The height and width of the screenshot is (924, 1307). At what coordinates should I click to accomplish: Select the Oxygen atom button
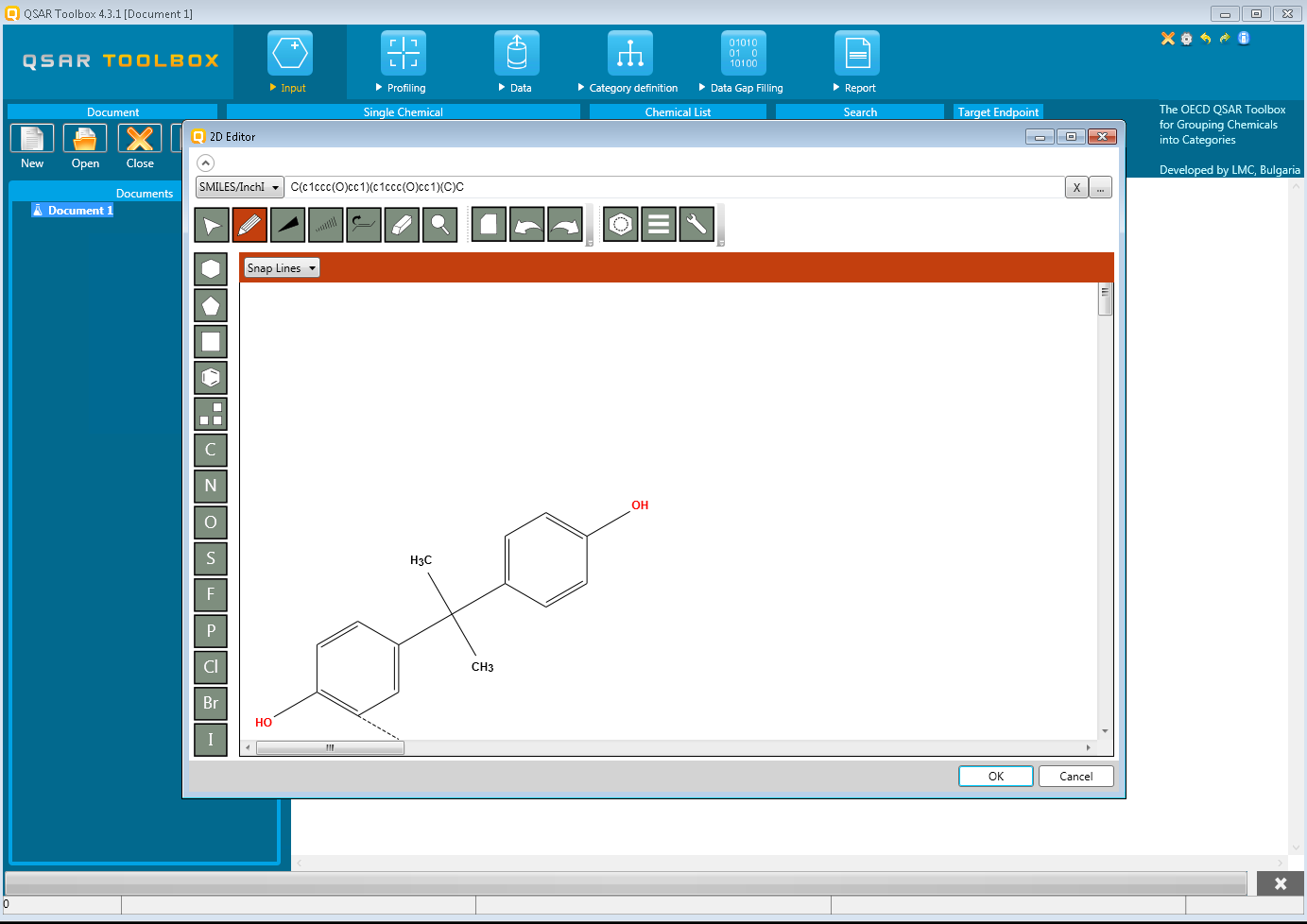coord(211,522)
